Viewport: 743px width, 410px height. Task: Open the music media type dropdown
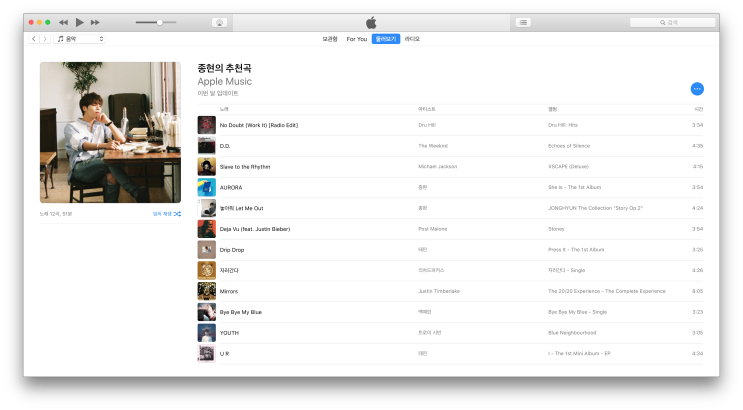(79, 39)
